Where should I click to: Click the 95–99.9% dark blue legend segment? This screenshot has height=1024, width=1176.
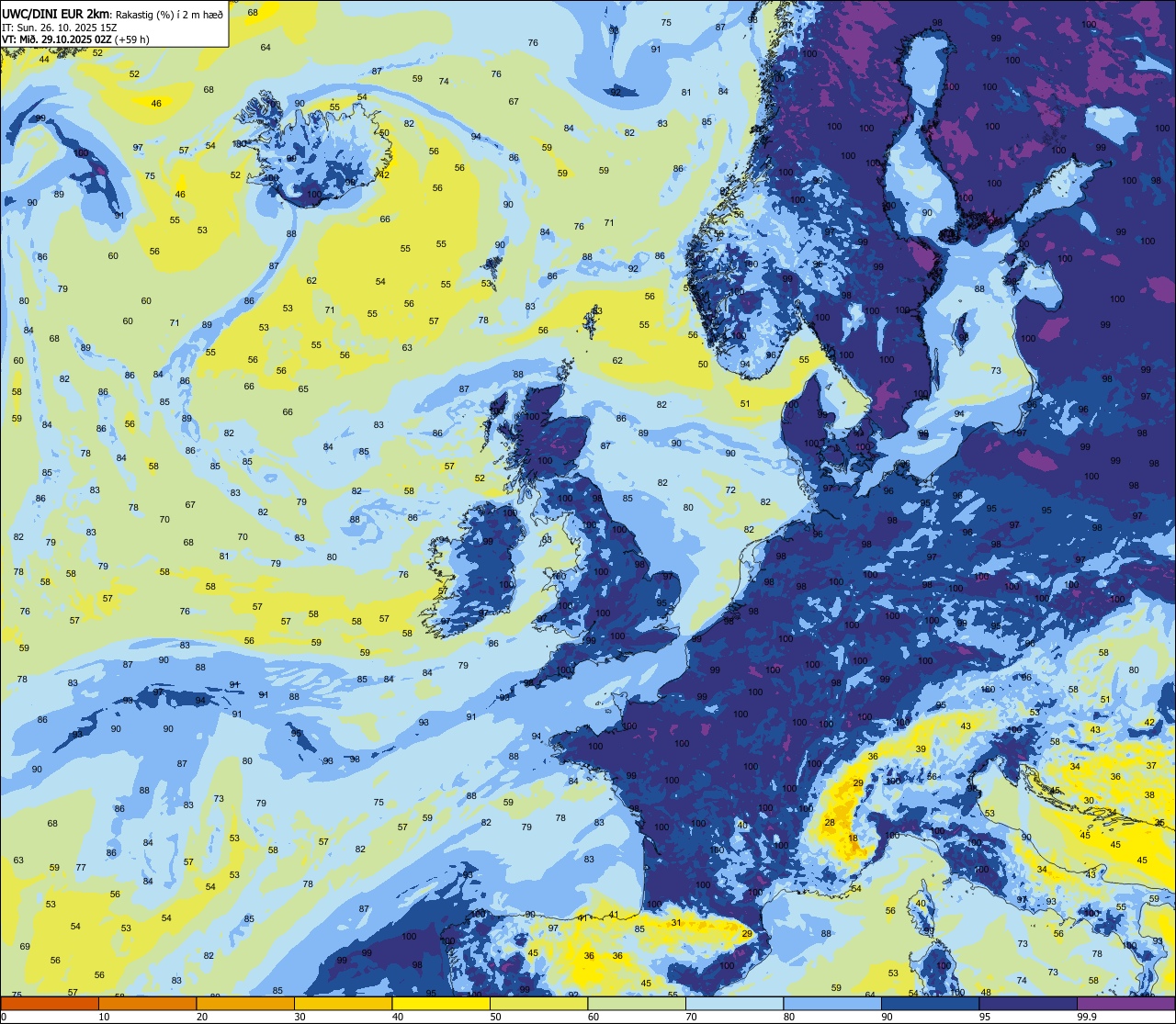coord(1028,1003)
